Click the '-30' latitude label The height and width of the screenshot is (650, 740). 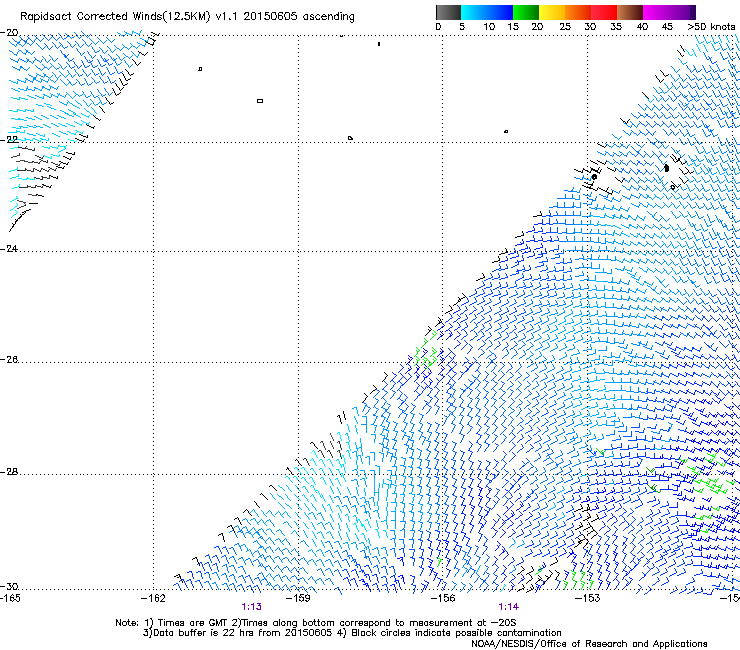[x=9, y=586]
